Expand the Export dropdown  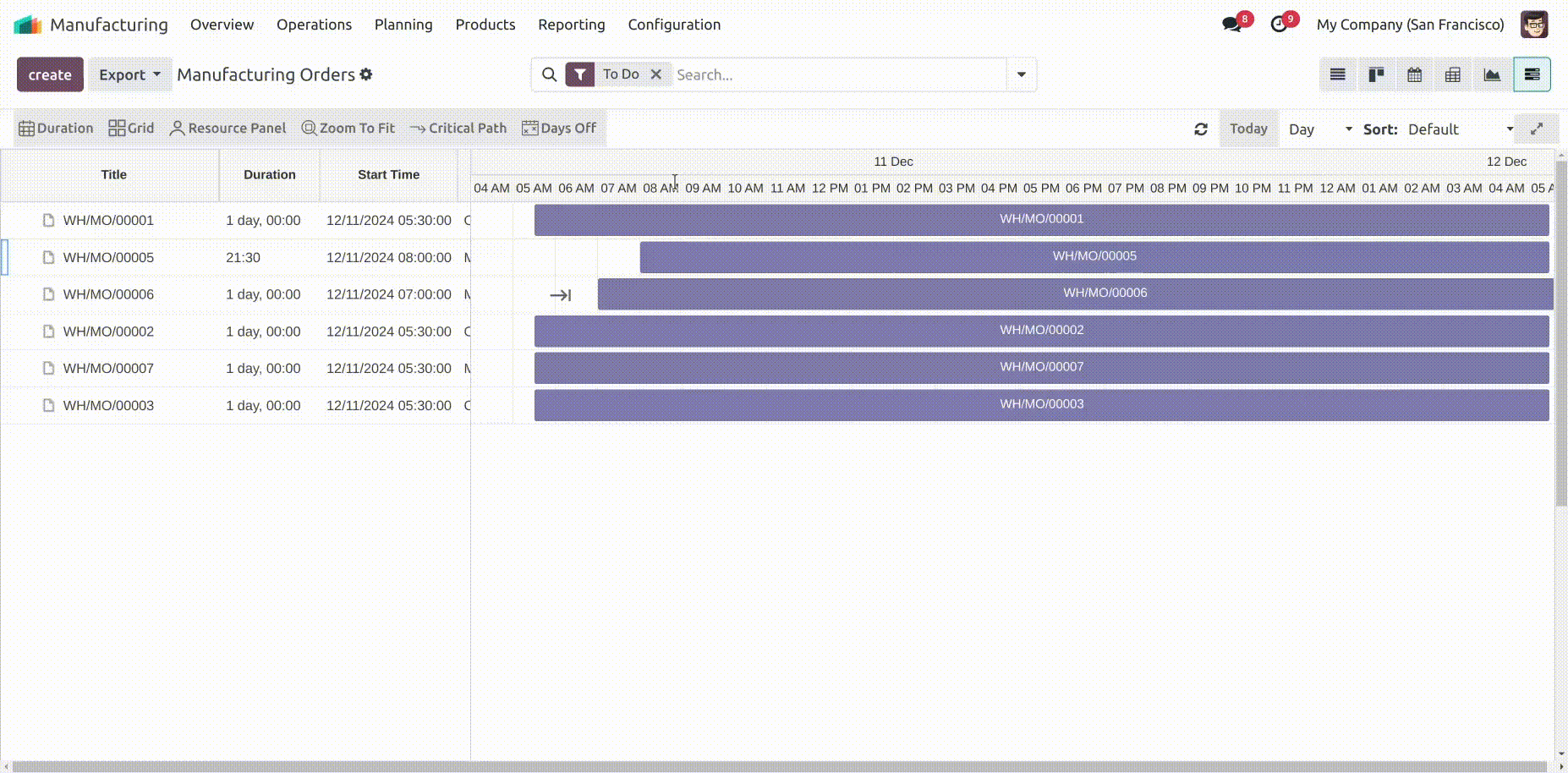[129, 74]
